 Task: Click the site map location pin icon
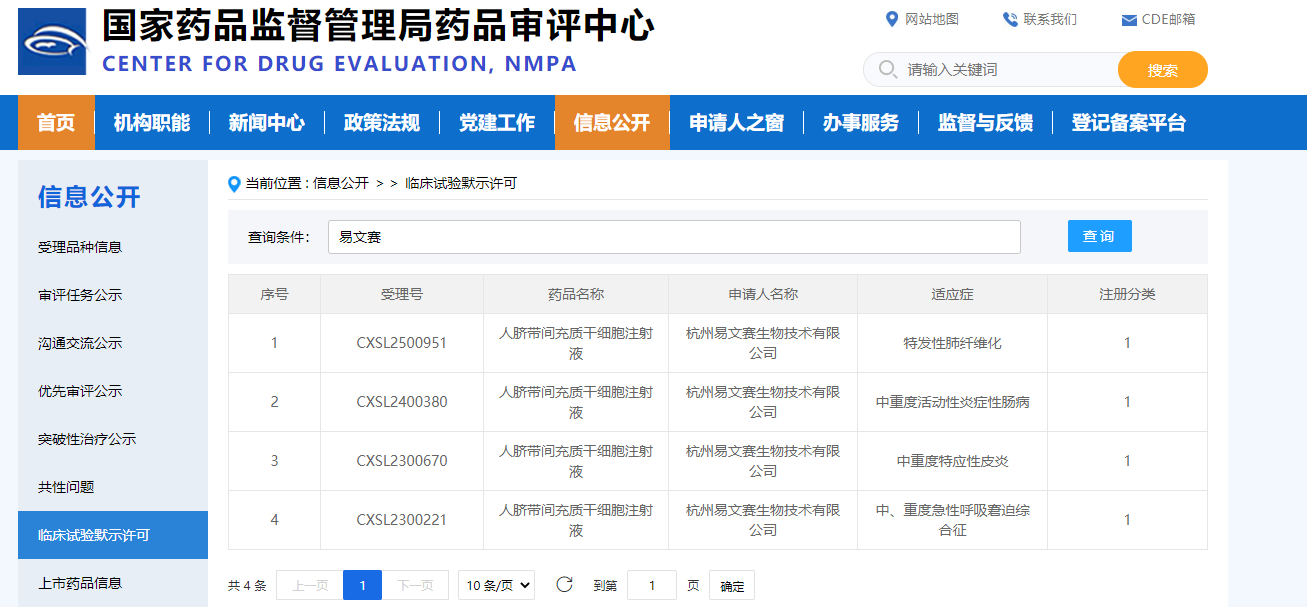coord(892,19)
